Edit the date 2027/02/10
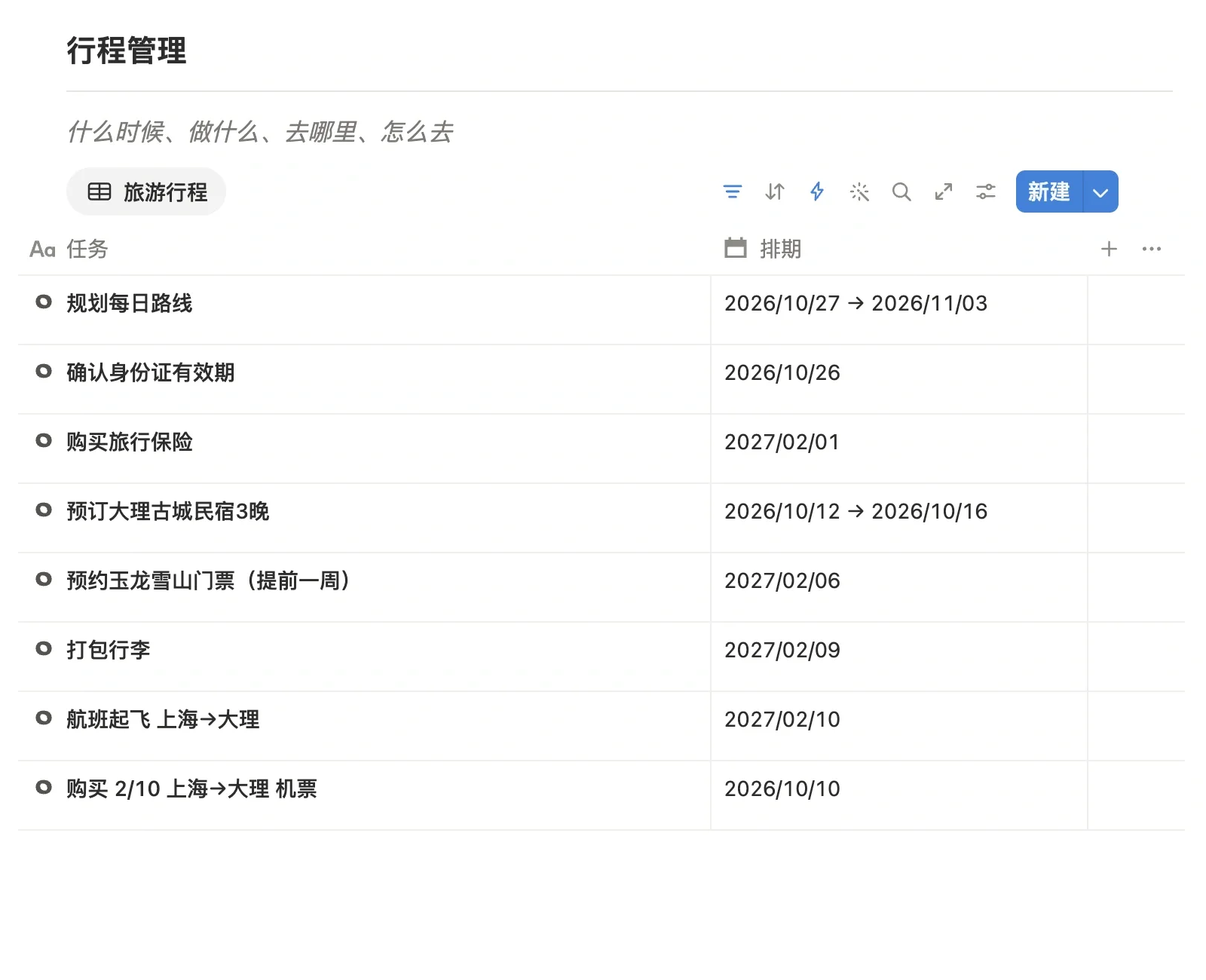The height and width of the screenshot is (980, 1206). point(782,719)
